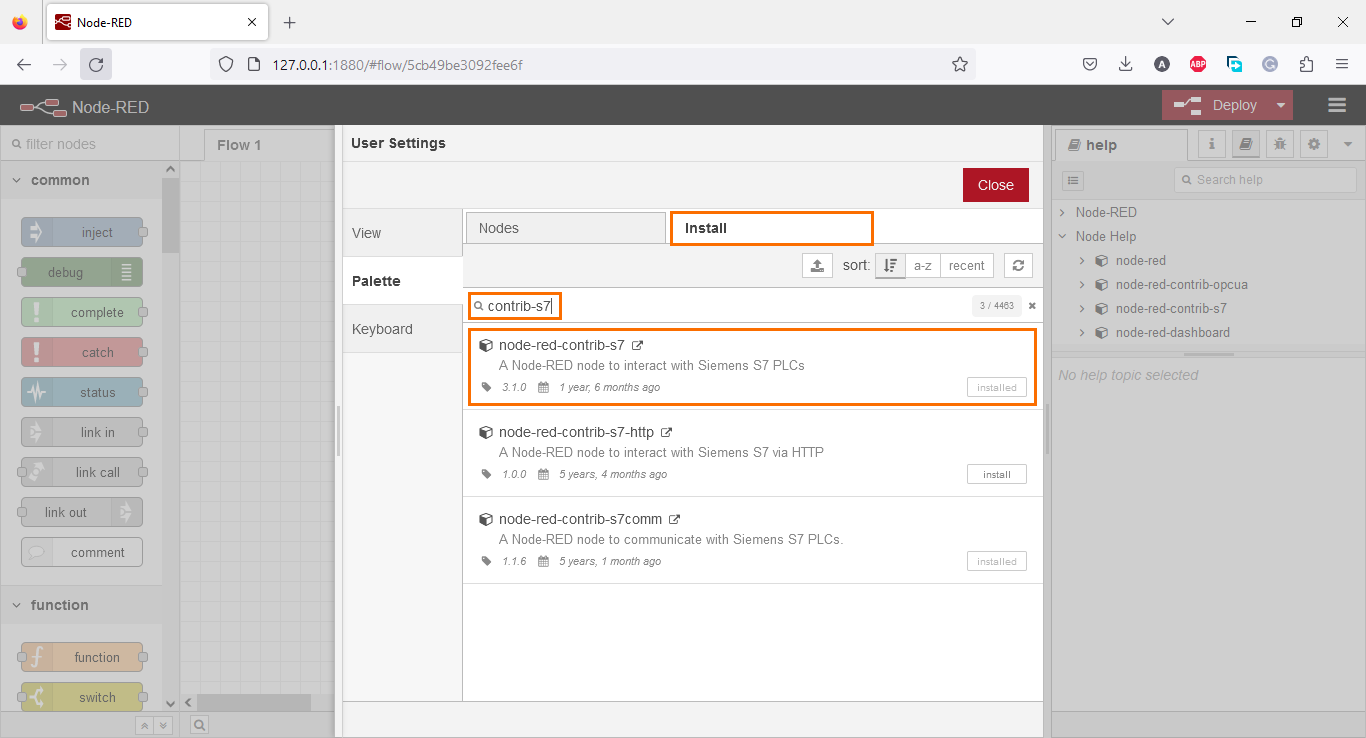
Task: Show the configuration nodes gear icon
Action: [x=1314, y=144]
